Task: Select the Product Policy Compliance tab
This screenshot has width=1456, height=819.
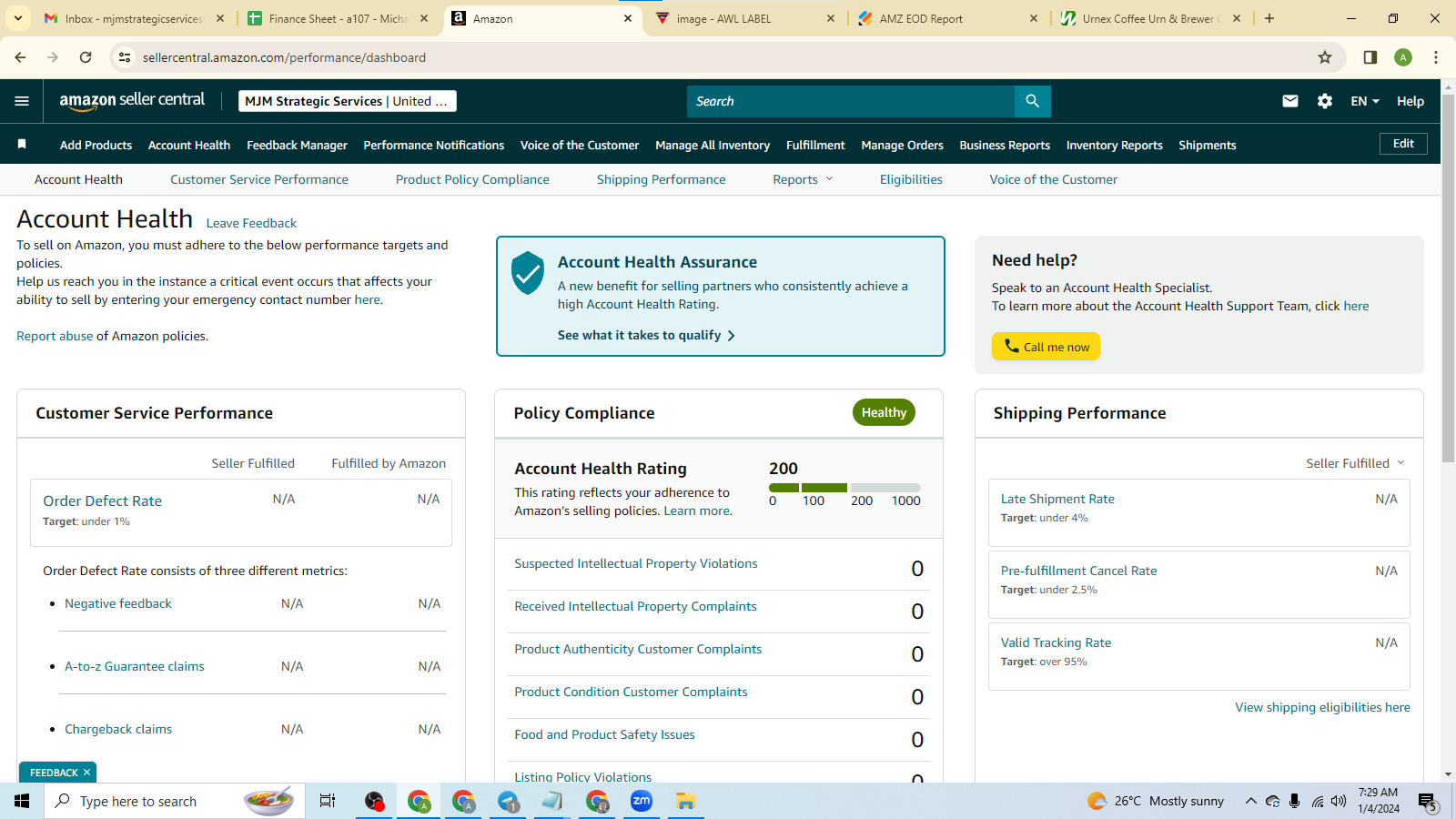Action: point(472,179)
